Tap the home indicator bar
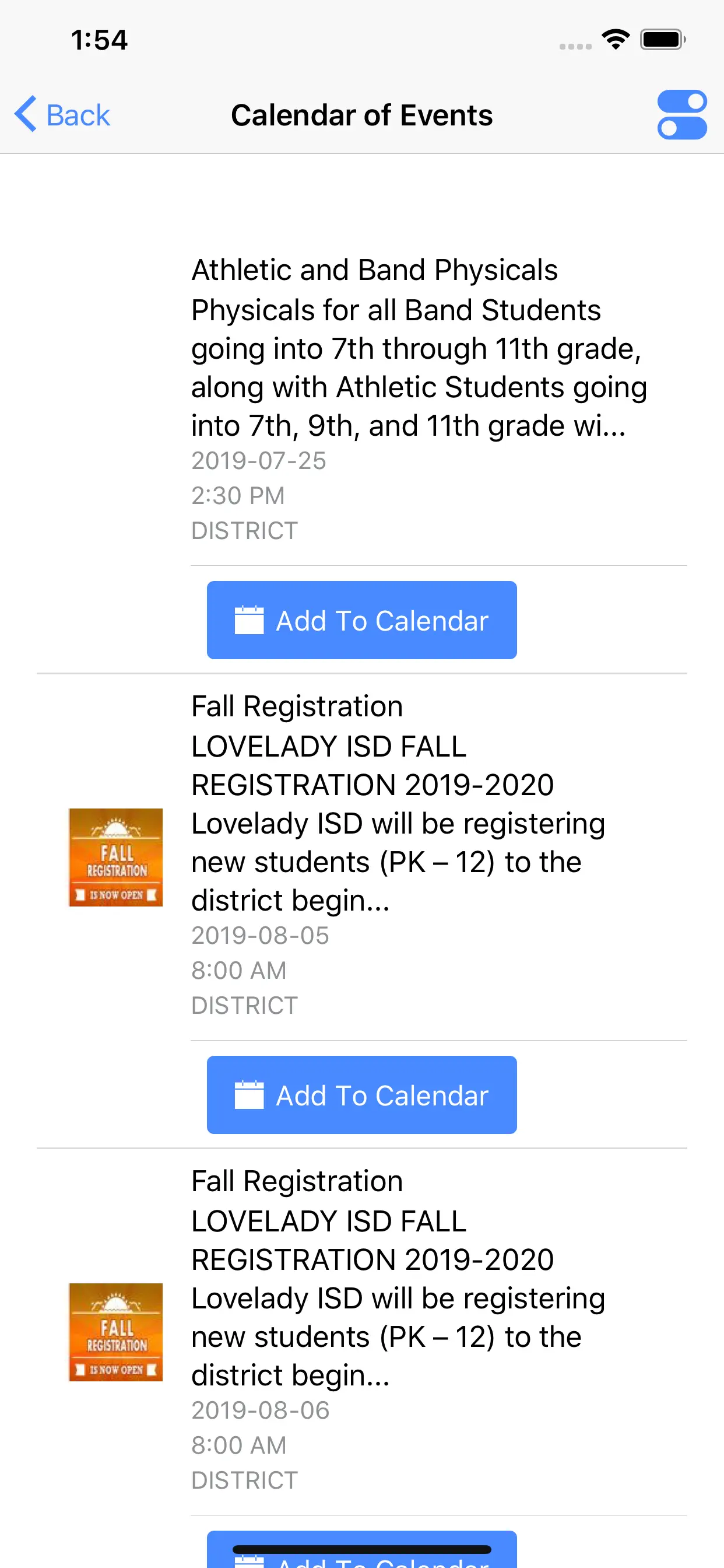 (x=361, y=1549)
